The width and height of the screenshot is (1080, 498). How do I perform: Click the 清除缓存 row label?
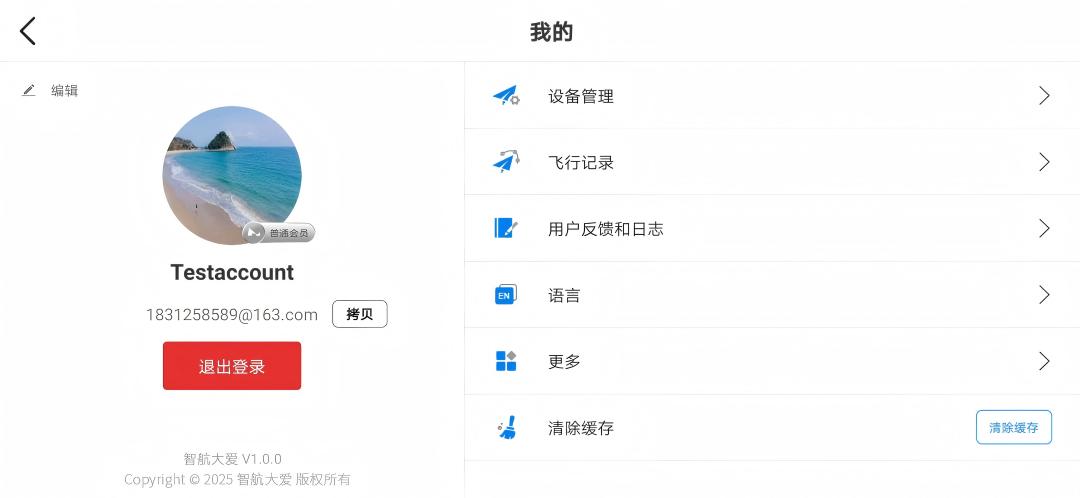(x=581, y=428)
